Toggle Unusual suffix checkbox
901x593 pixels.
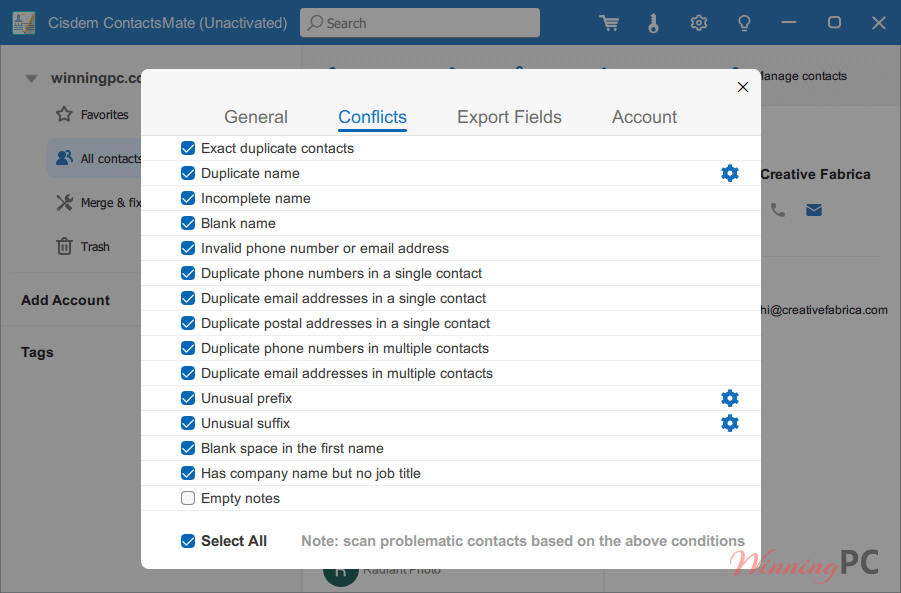point(188,423)
